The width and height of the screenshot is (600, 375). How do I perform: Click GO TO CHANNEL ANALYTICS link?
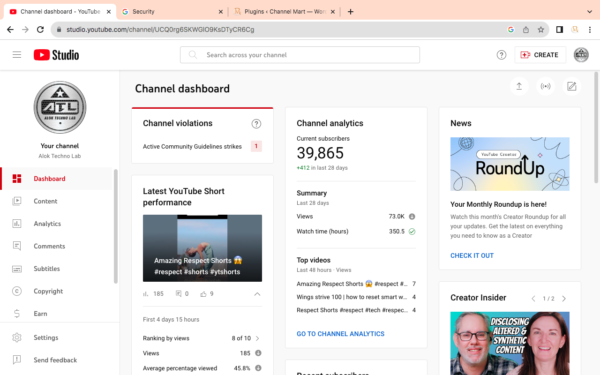[x=340, y=334]
